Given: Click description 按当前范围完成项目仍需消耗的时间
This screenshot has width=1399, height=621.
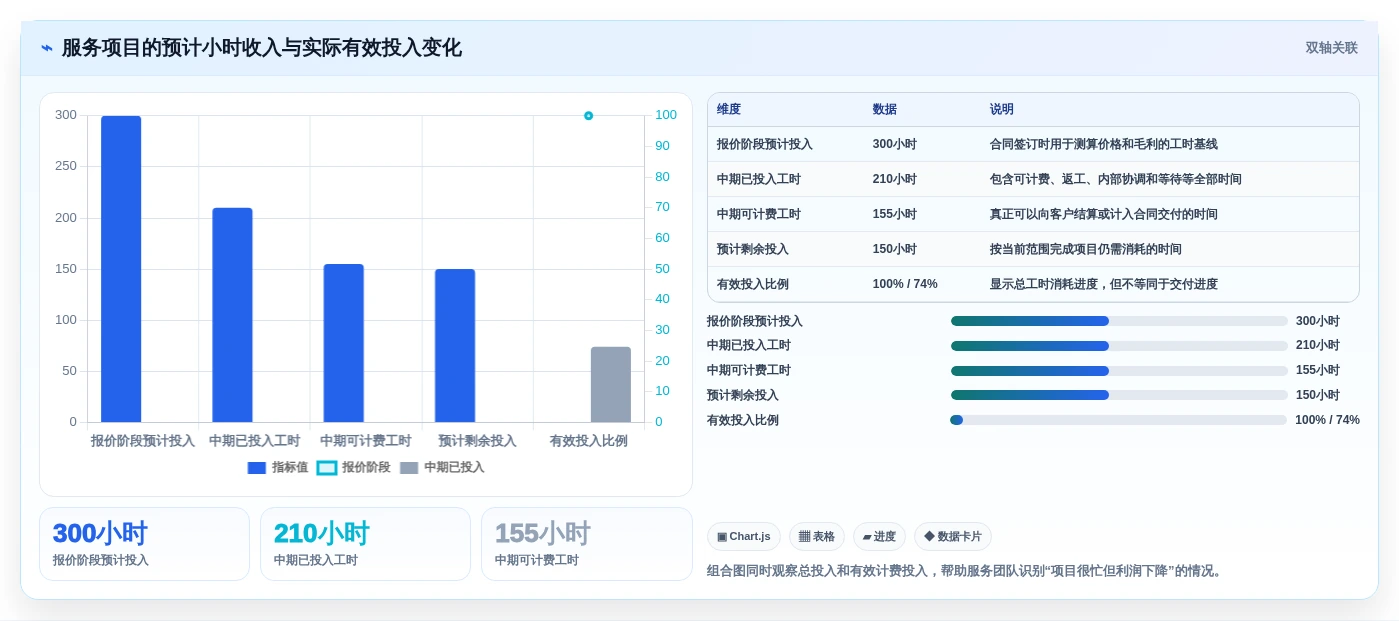Looking at the screenshot, I should coord(1086,250).
